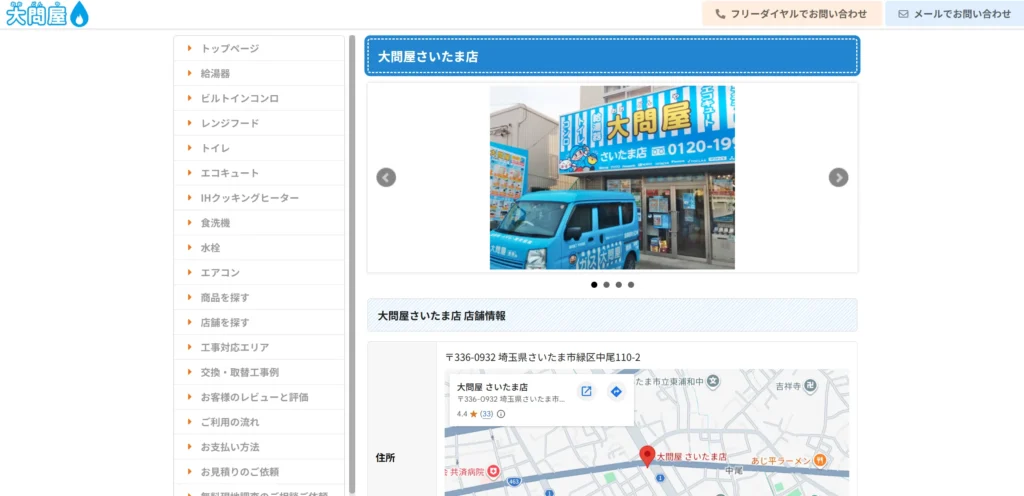The width and height of the screenshot is (1024, 496).
Task: Expand the エコキュート sidebar category
Action: click(229, 173)
